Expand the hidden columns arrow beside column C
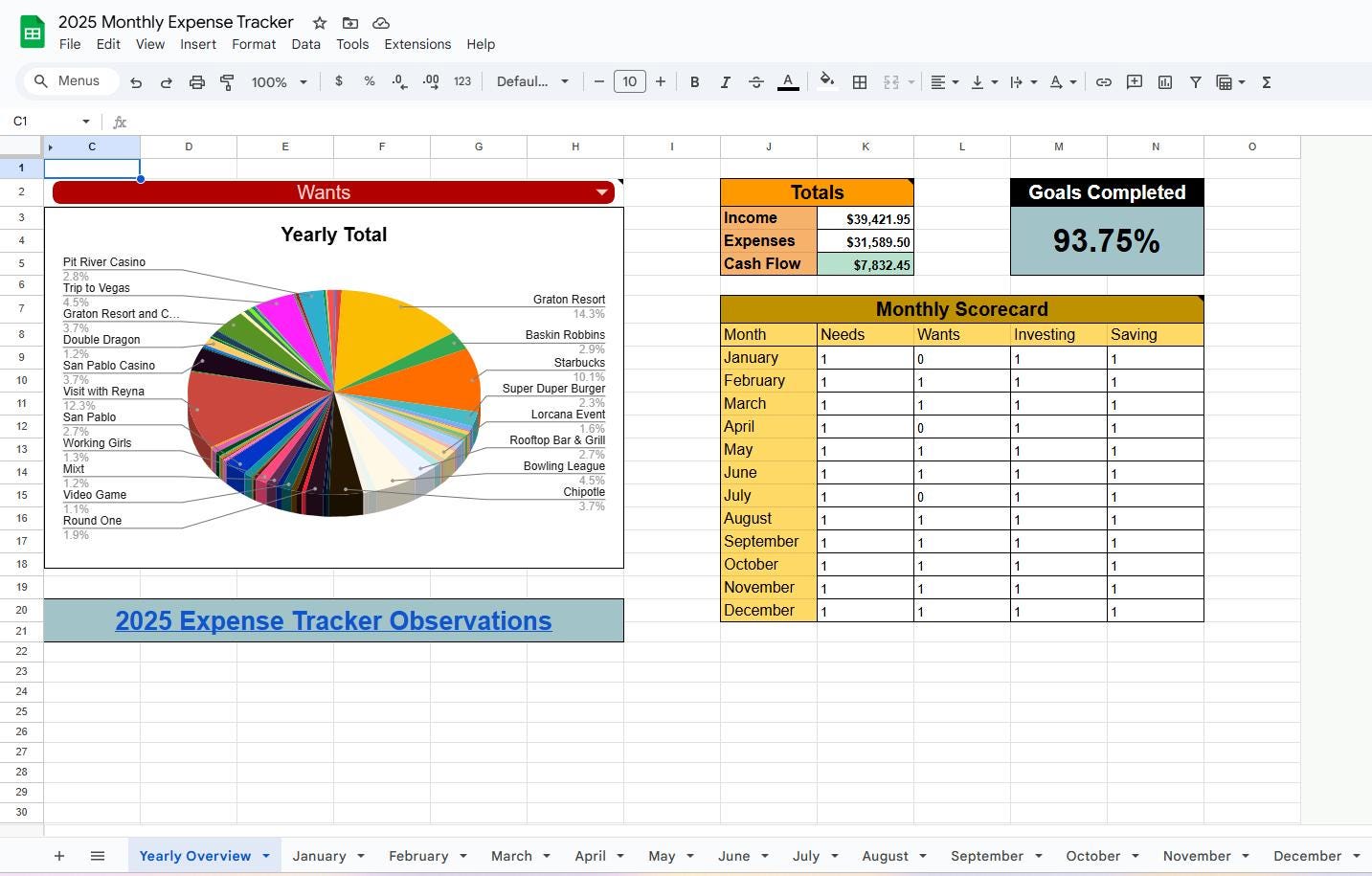The width and height of the screenshot is (1372, 876). (x=50, y=147)
